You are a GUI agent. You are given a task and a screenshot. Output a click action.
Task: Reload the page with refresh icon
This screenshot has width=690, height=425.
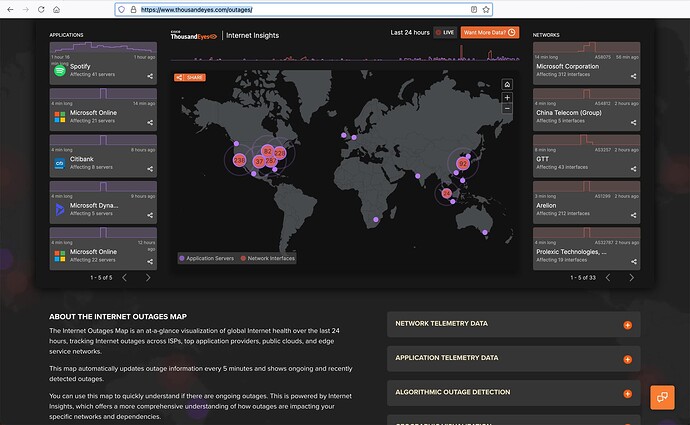41,9
